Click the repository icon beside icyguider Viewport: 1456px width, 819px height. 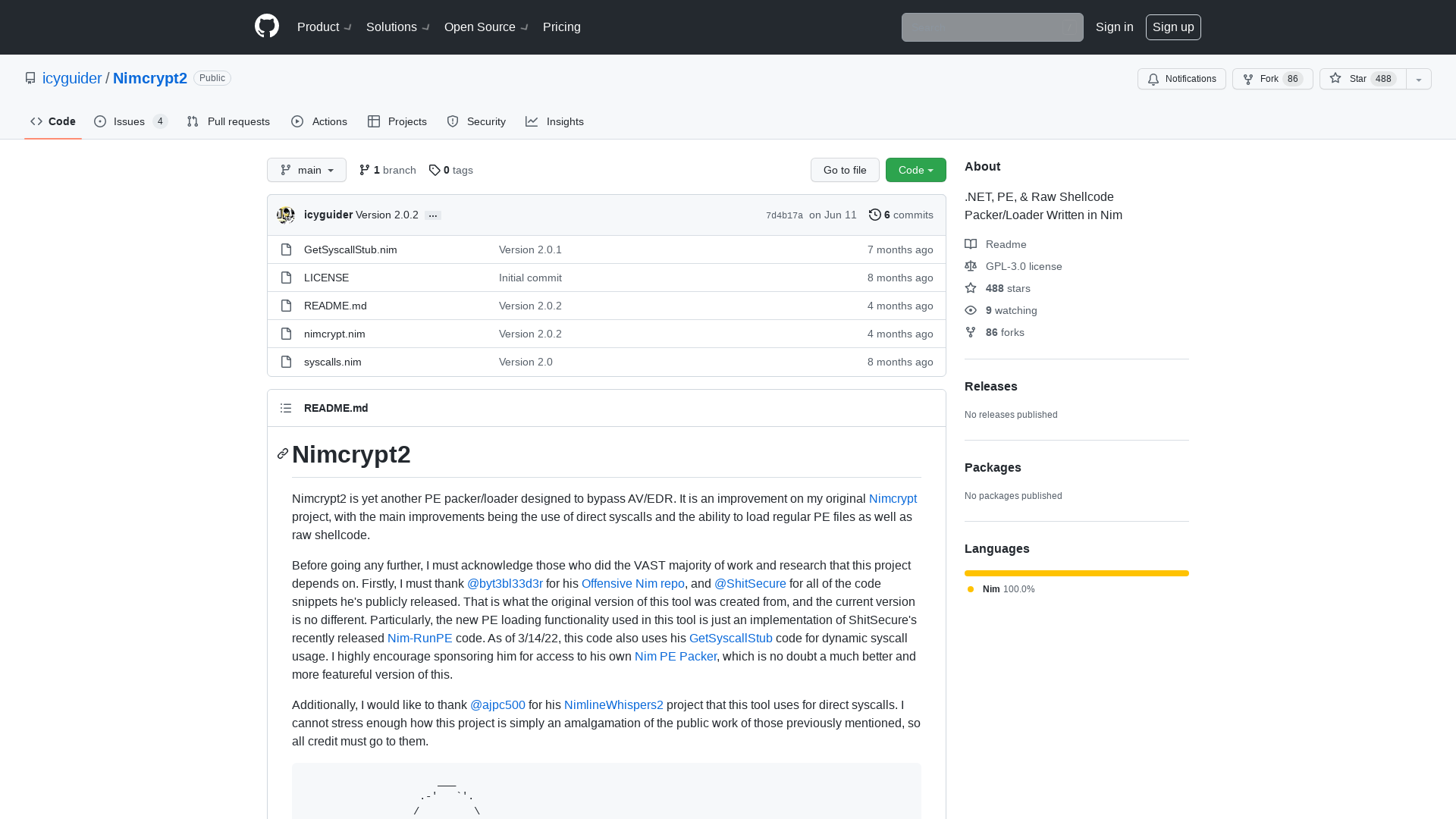click(x=30, y=78)
